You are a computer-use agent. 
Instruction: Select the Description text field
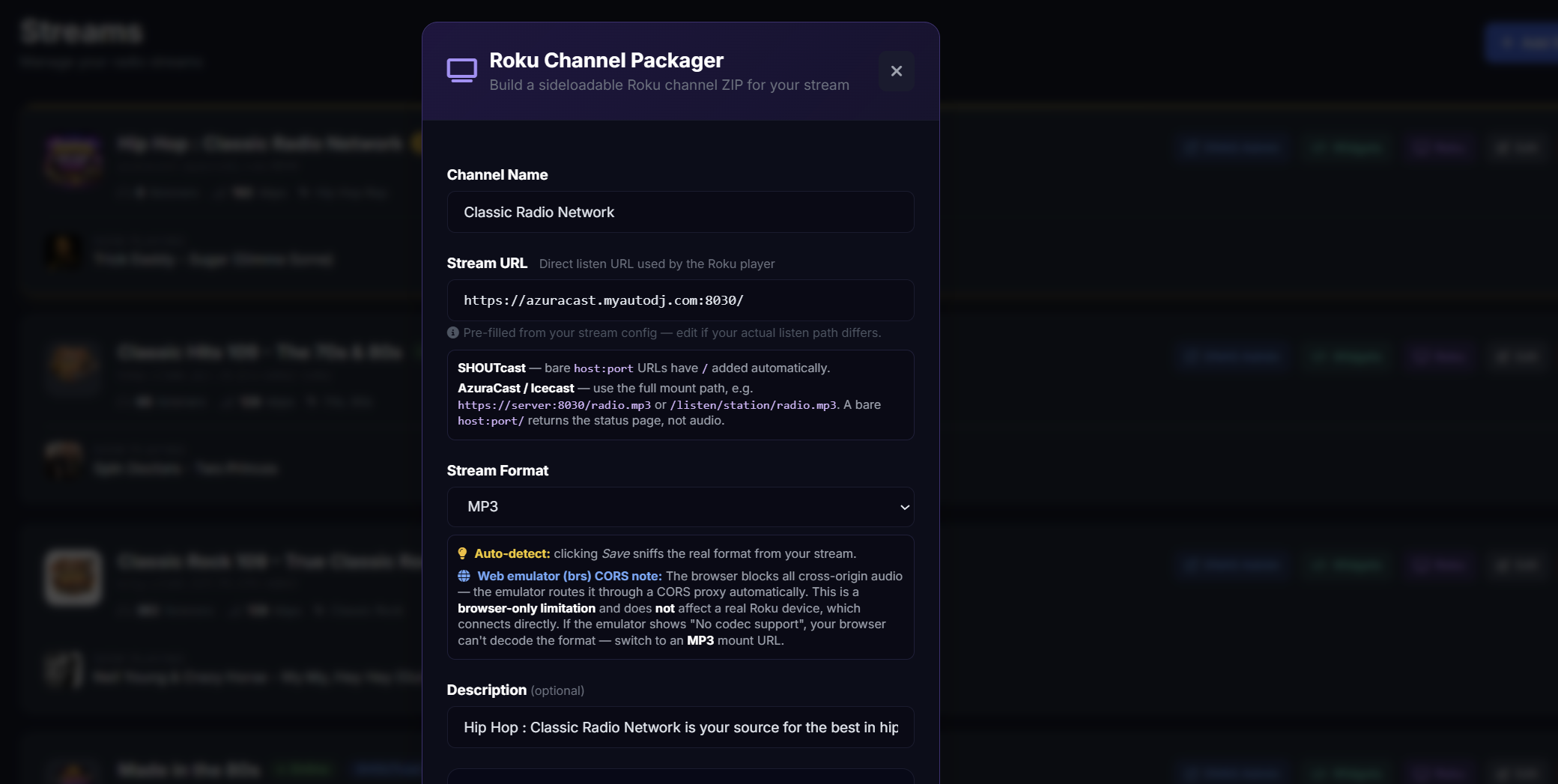679,728
